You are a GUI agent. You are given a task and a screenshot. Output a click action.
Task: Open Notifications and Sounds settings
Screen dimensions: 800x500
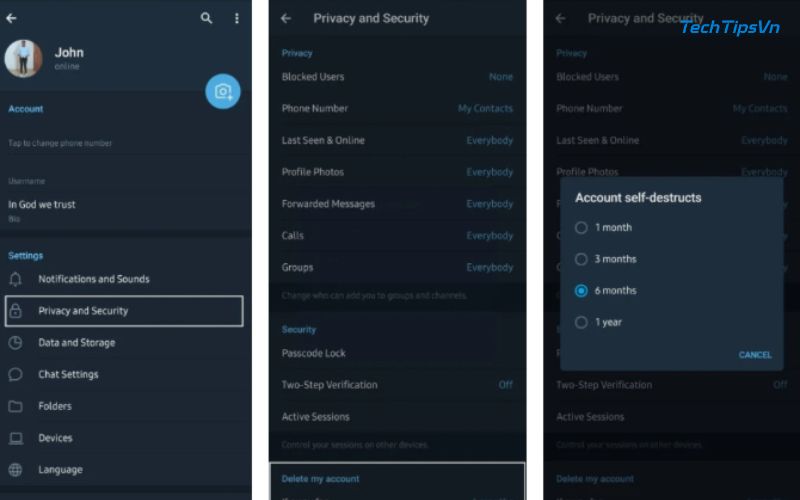point(126,279)
